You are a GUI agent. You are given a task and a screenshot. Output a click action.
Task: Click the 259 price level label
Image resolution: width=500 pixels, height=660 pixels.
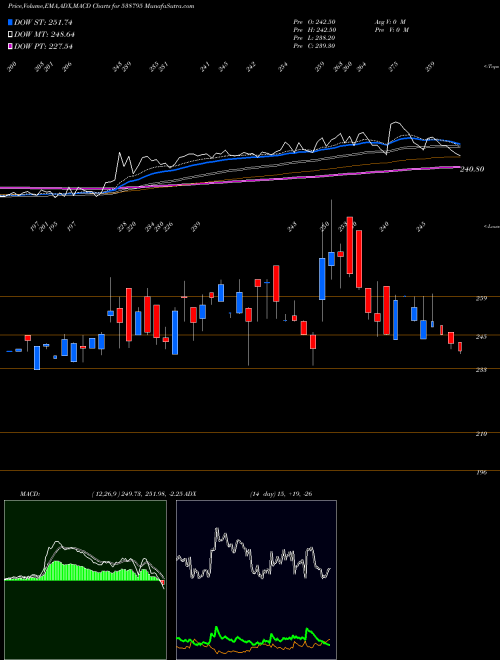481,298
